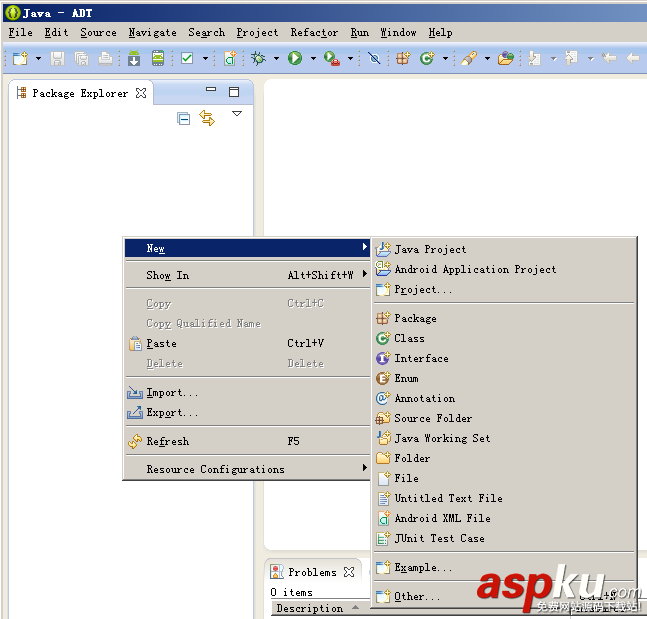
Task: Click the Run External Tools icon
Action: 332,59
